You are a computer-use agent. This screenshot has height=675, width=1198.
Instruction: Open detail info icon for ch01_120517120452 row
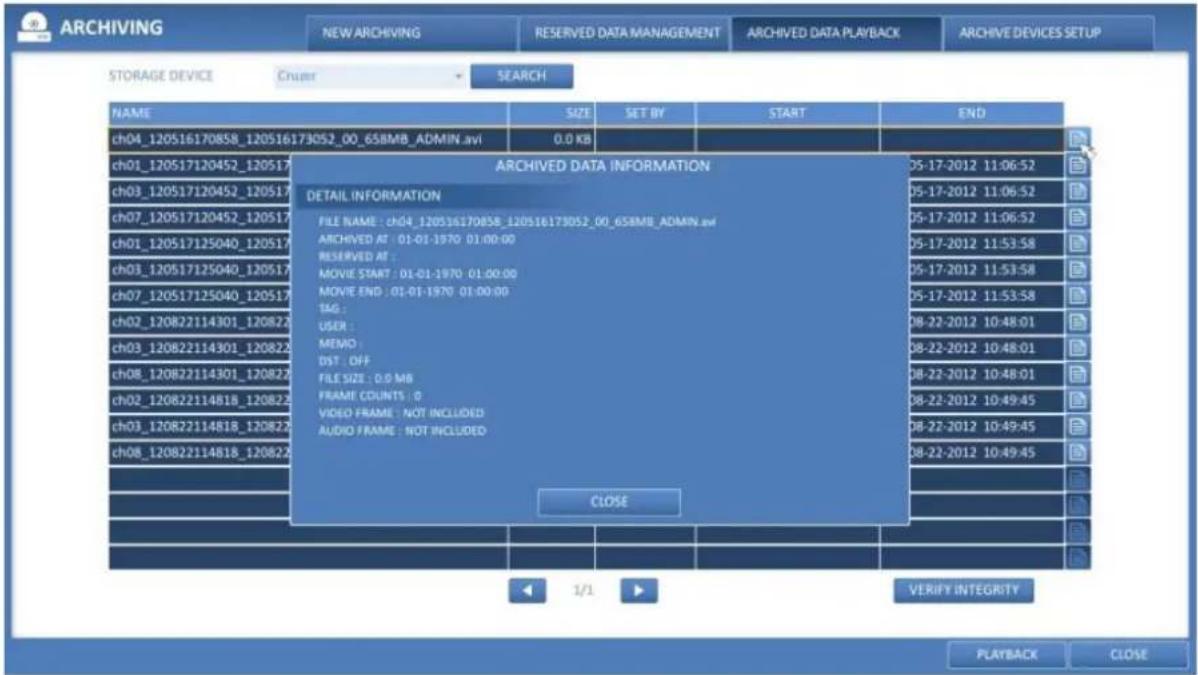click(1077, 165)
